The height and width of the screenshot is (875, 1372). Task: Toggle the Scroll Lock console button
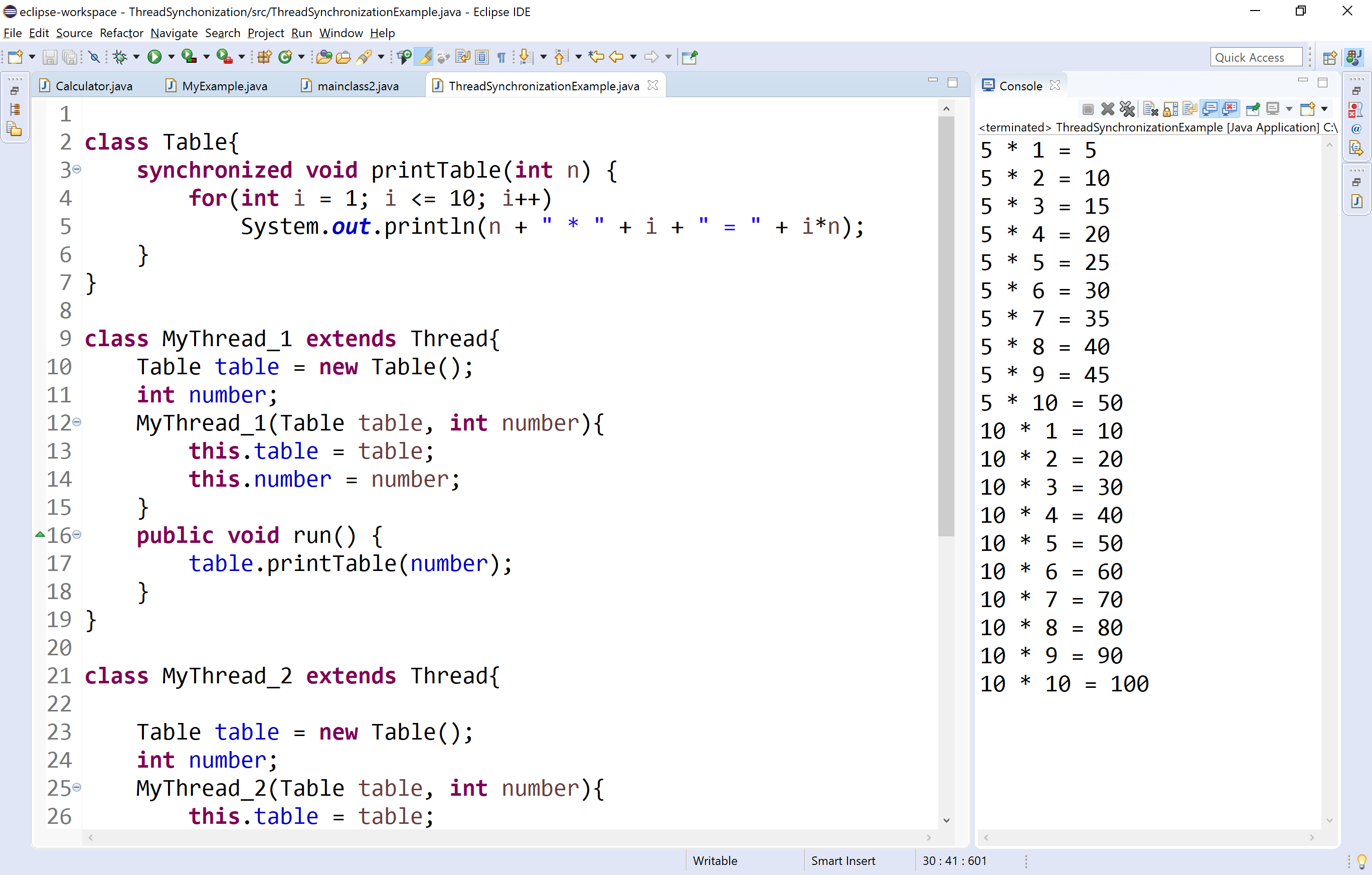pos(1170,108)
